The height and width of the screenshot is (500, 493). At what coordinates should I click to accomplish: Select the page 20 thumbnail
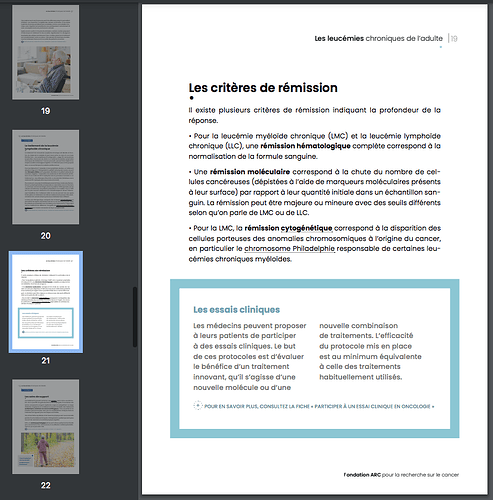tap(46, 177)
